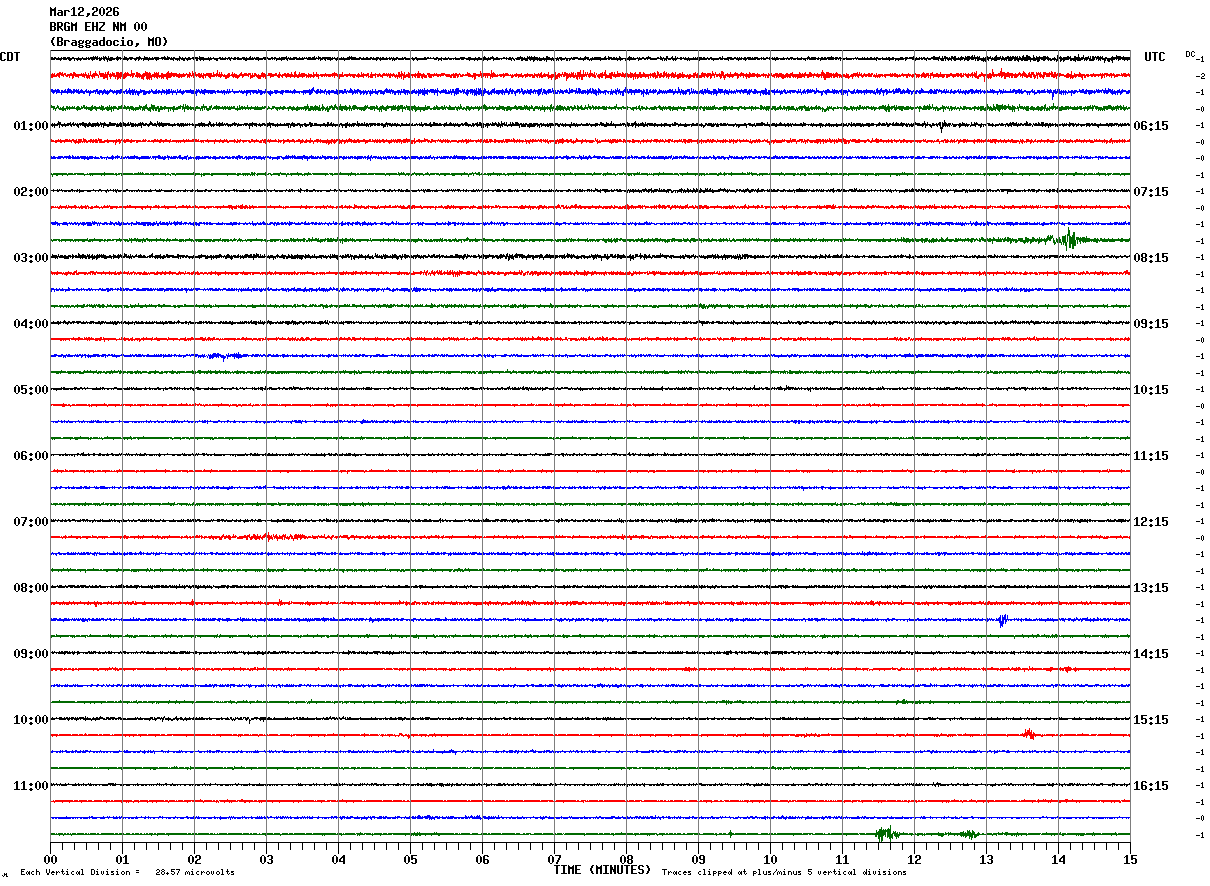Select the BRGM EHZ NM 00 station code

tap(98, 27)
